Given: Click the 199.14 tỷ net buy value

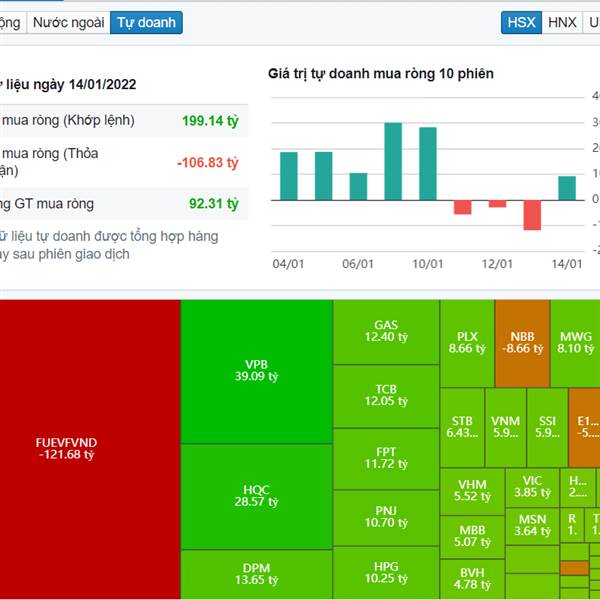Looking at the screenshot, I should [210, 121].
